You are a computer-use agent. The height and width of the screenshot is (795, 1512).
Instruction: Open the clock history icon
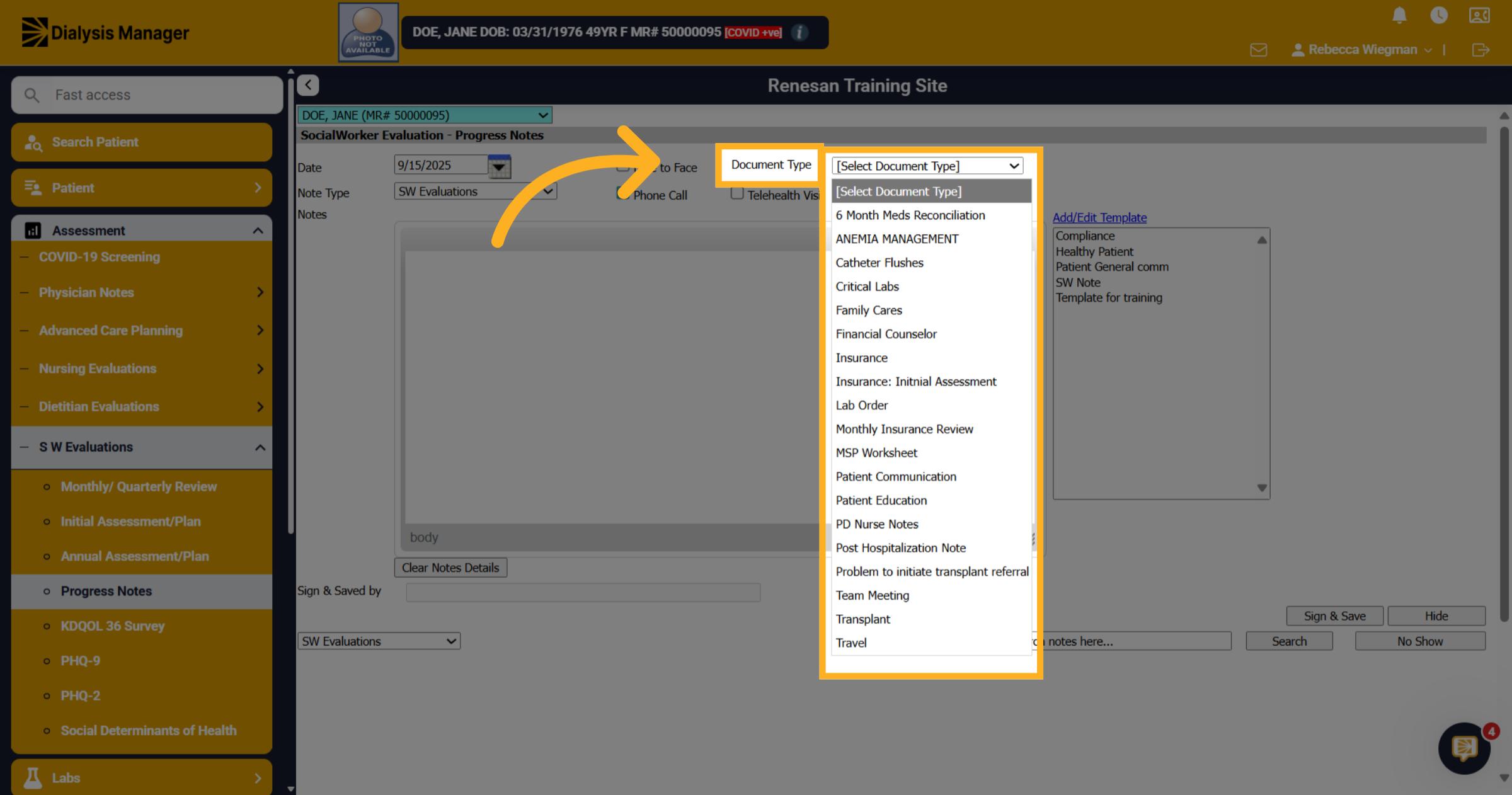pyautogui.click(x=1439, y=15)
